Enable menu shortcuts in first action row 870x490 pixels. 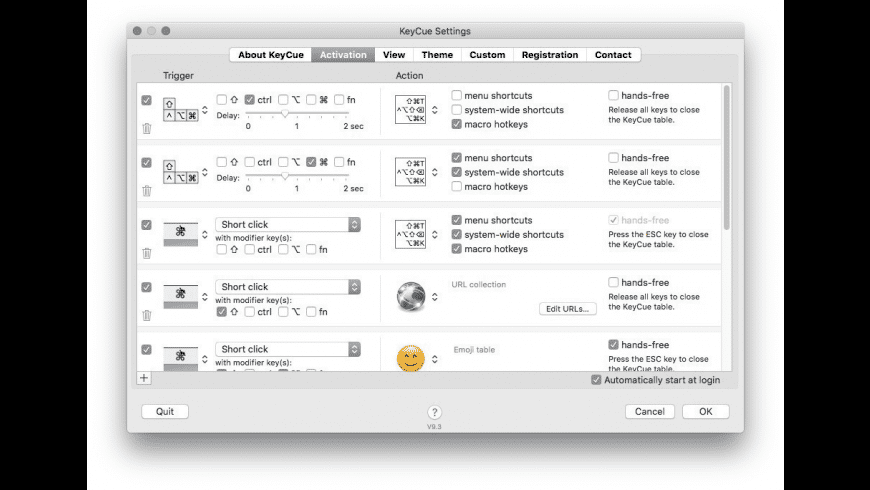457,95
